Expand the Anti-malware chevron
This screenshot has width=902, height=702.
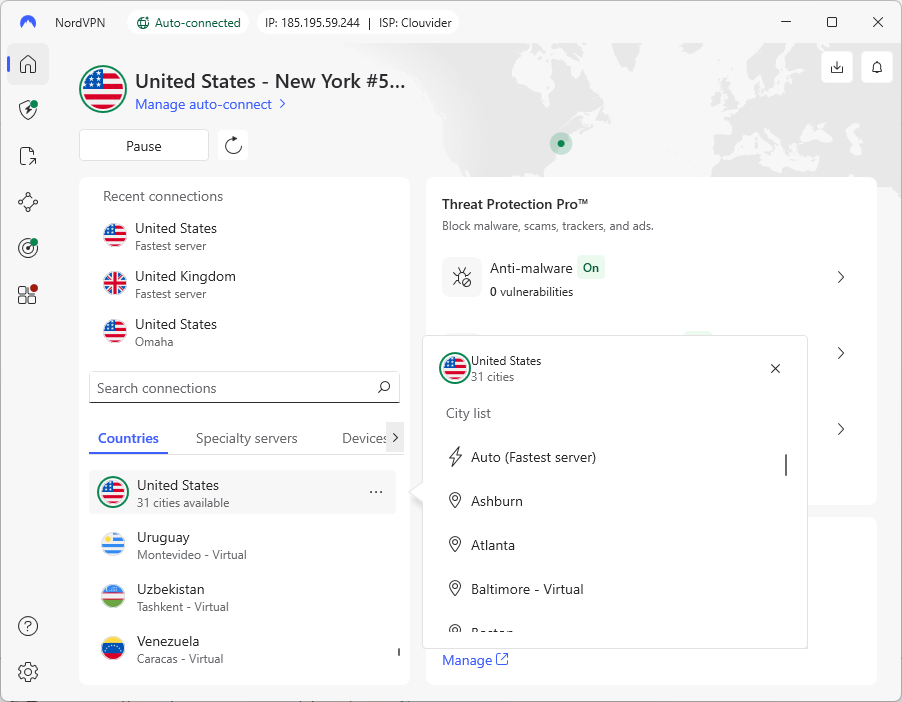(x=840, y=277)
